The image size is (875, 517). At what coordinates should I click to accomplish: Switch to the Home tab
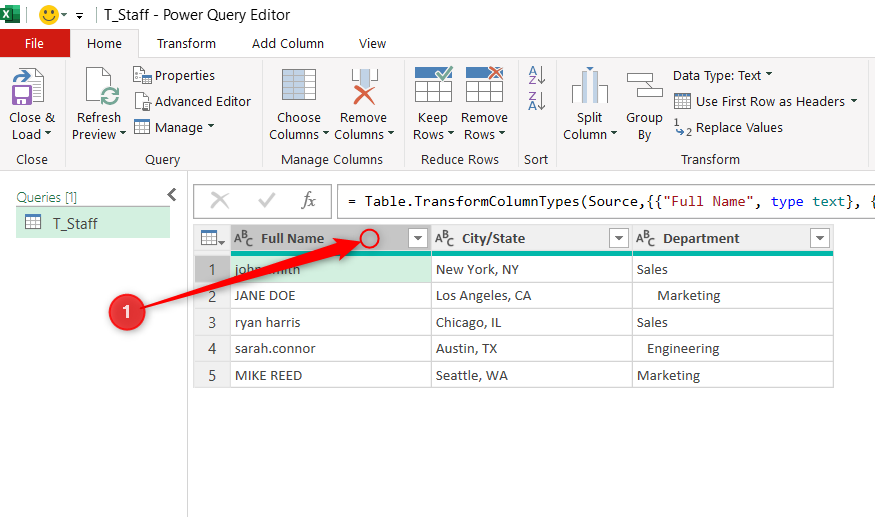click(x=104, y=44)
